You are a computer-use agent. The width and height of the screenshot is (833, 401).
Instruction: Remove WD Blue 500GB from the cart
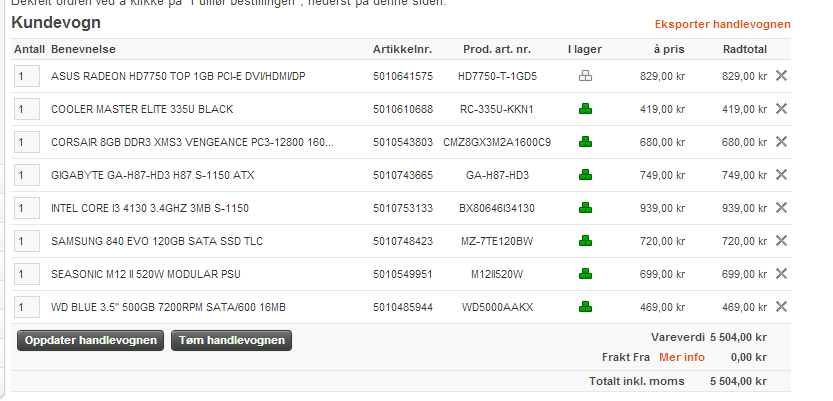(x=781, y=306)
